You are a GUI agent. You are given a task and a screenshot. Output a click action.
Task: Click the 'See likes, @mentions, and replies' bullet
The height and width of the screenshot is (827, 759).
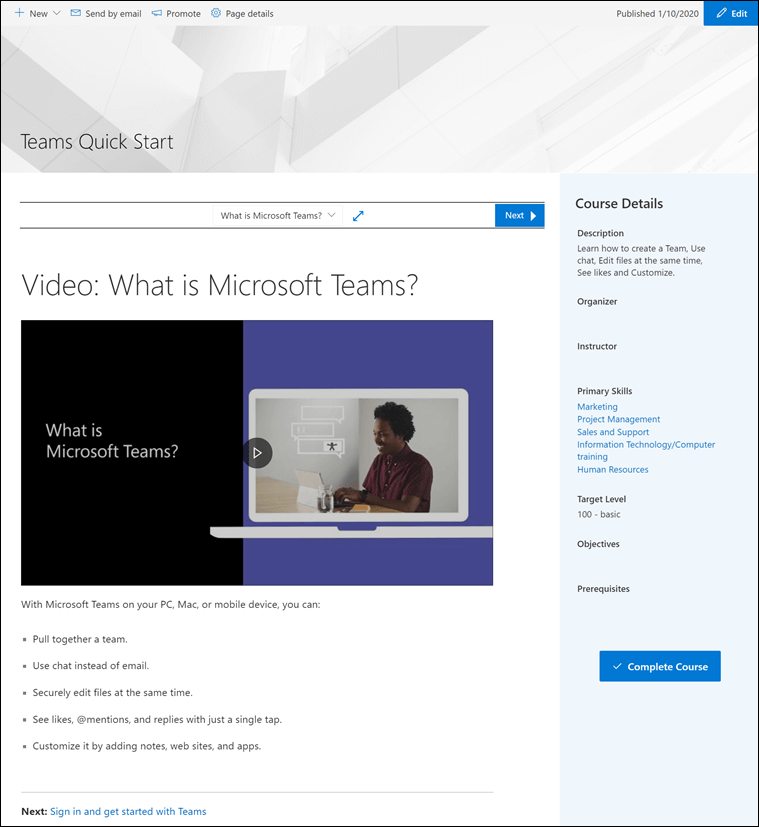pyautogui.click(x=157, y=719)
